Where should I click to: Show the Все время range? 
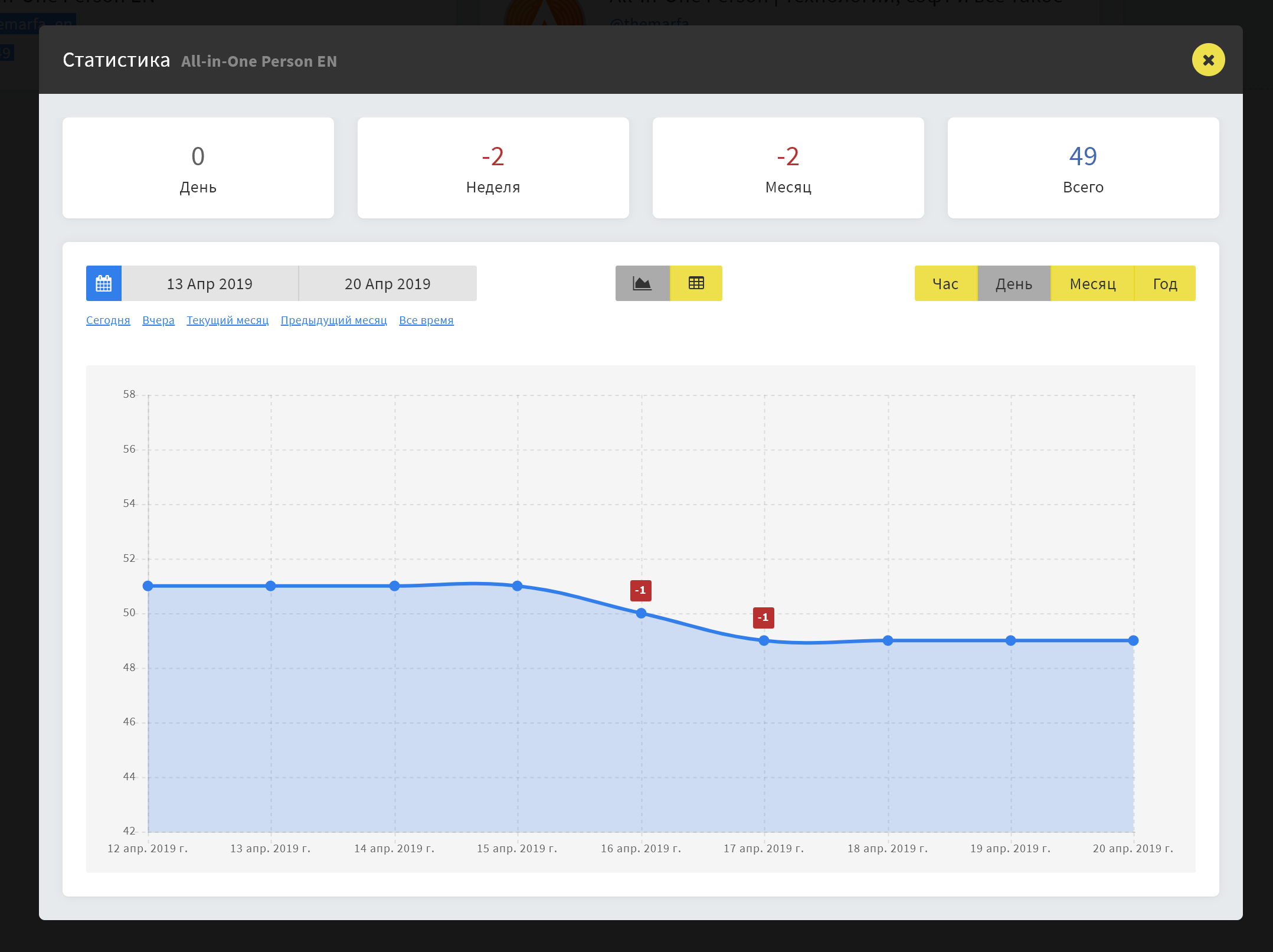click(x=426, y=320)
